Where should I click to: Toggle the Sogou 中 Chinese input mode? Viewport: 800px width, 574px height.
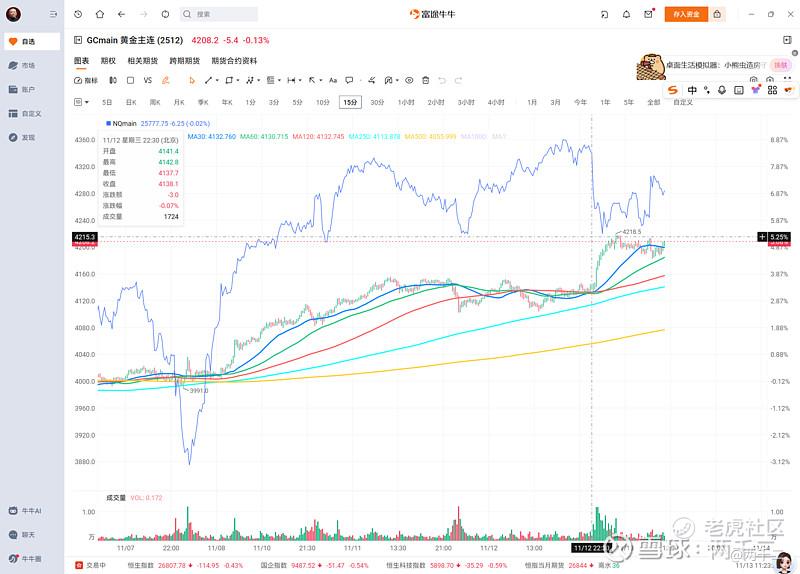point(692,90)
